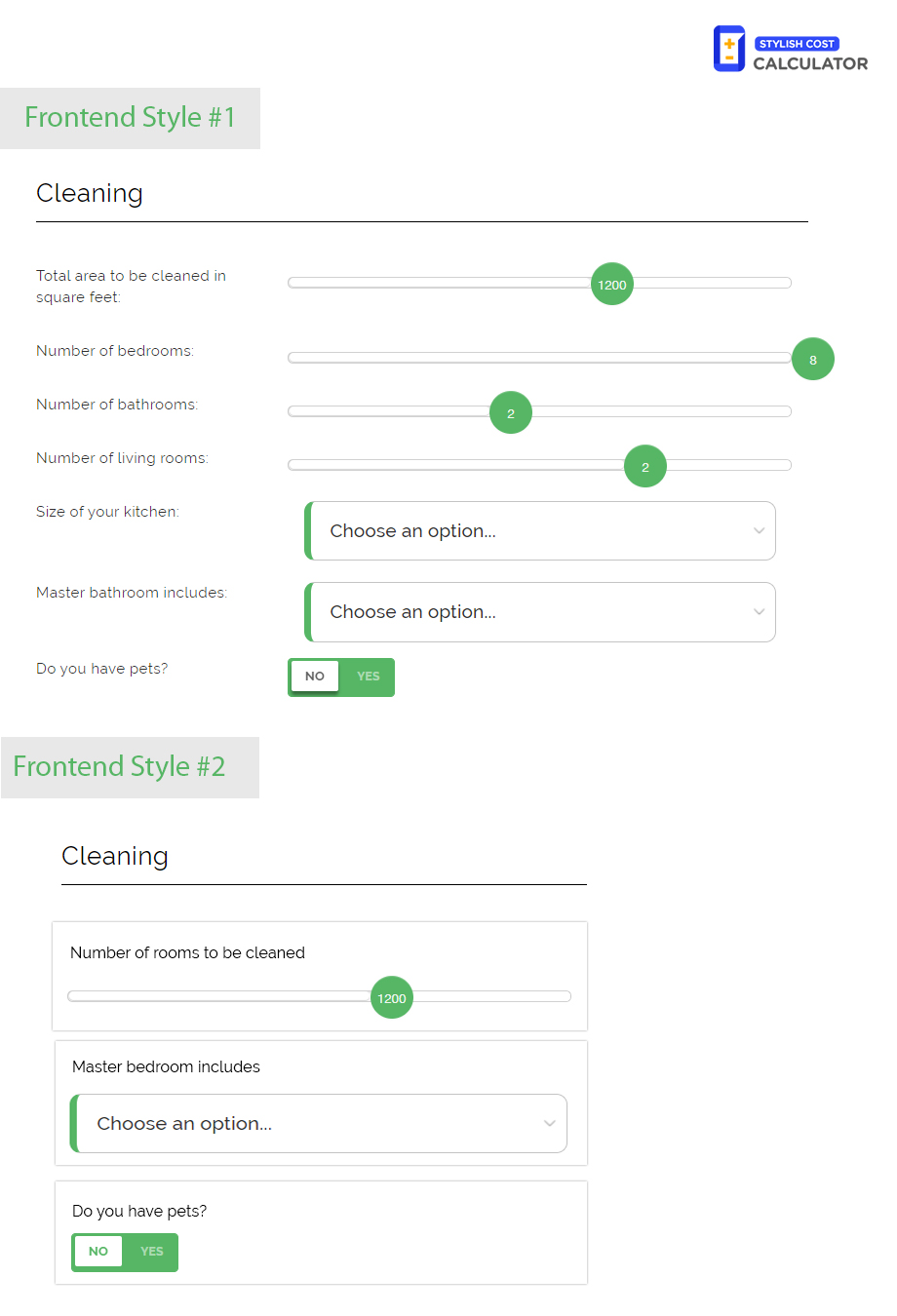This screenshot has width=897, height=1316.
Task: Open the Master bedroom includes dropdown
Action: coord(319,1123)
